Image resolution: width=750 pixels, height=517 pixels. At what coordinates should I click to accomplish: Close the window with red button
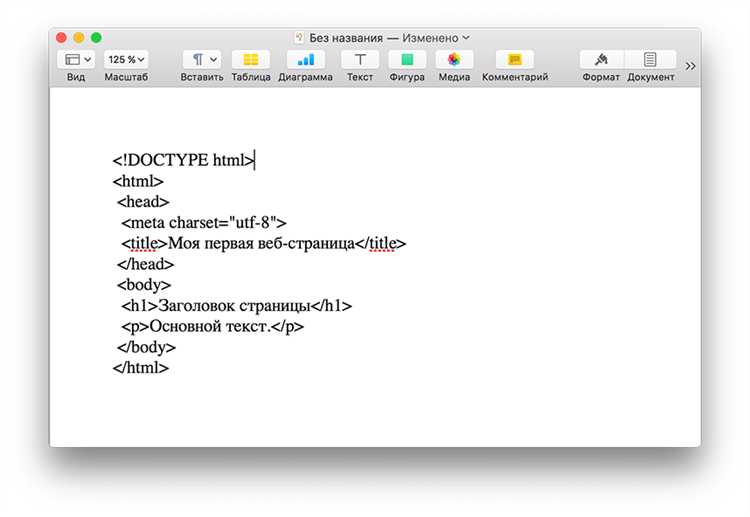pyautogui.click(x=61, y=37)
